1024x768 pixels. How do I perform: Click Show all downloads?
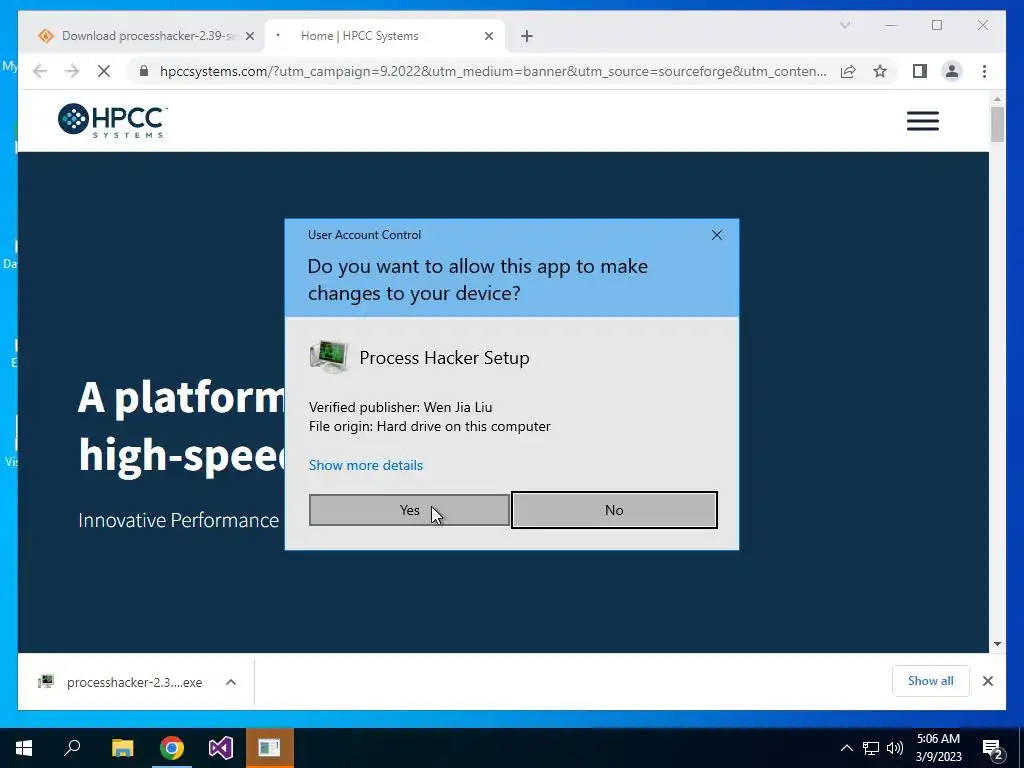click(930, 680)
